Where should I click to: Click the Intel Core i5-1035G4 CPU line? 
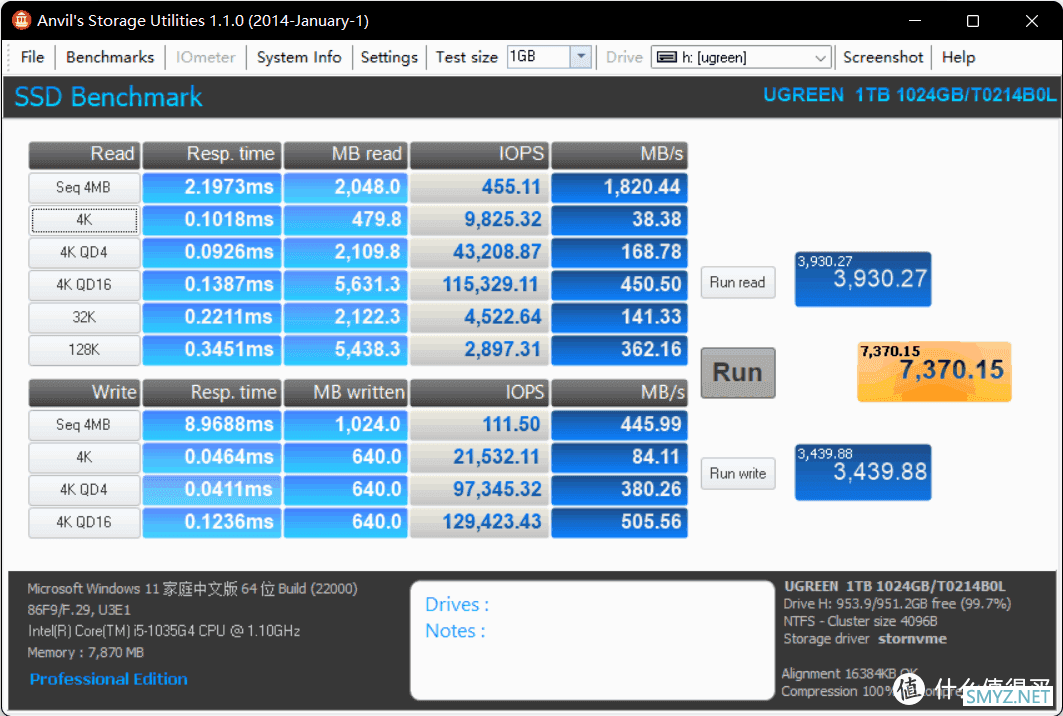(164, 631)
